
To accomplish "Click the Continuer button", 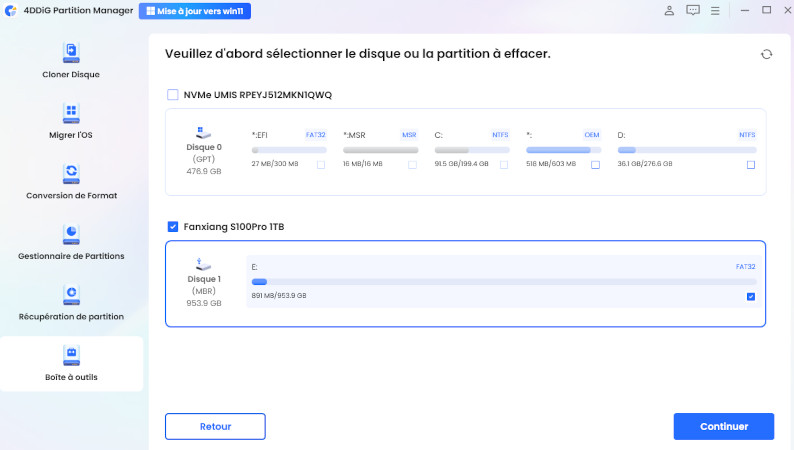I will [724, 426].
